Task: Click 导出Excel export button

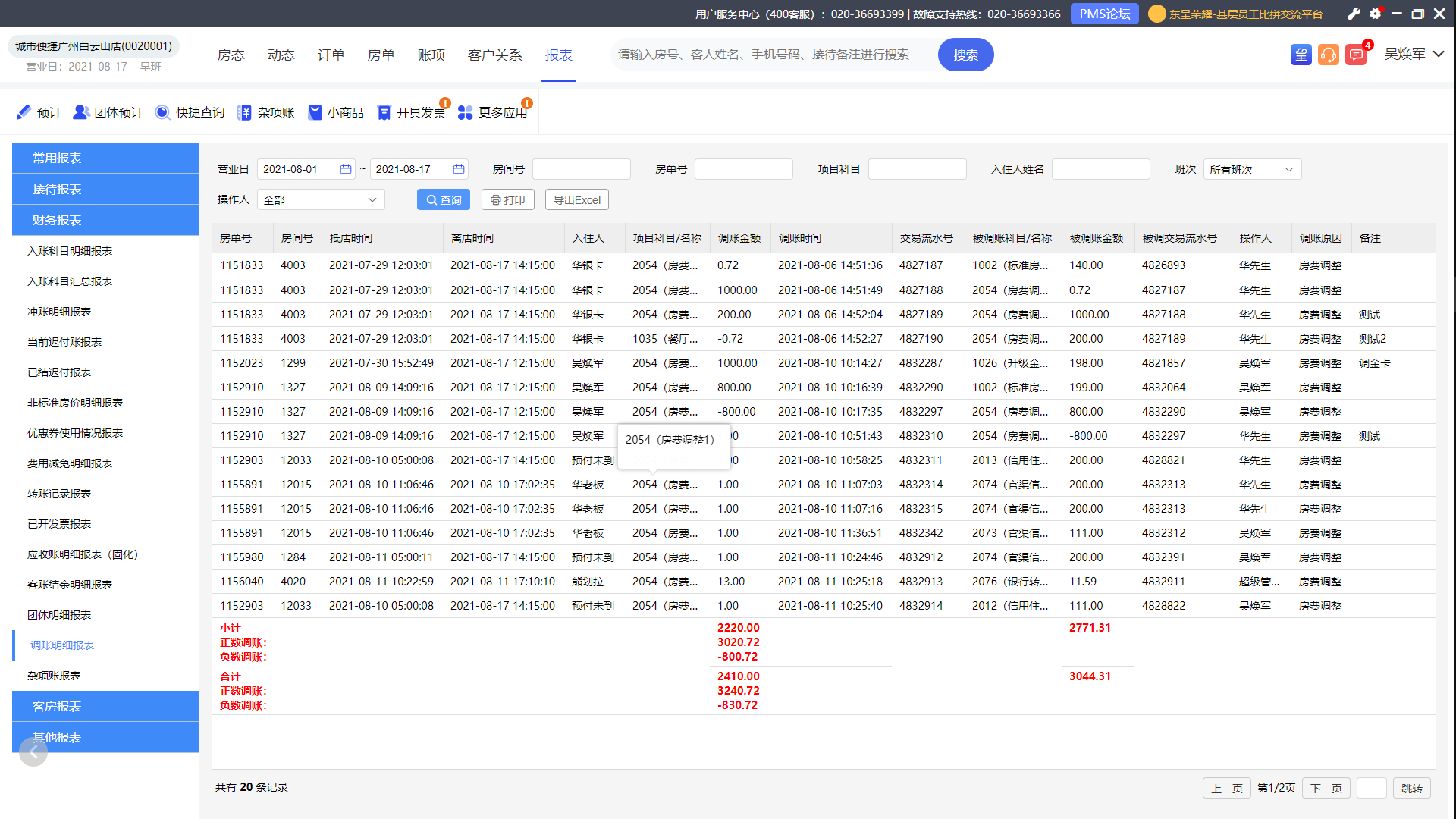Action: [577, 199]
